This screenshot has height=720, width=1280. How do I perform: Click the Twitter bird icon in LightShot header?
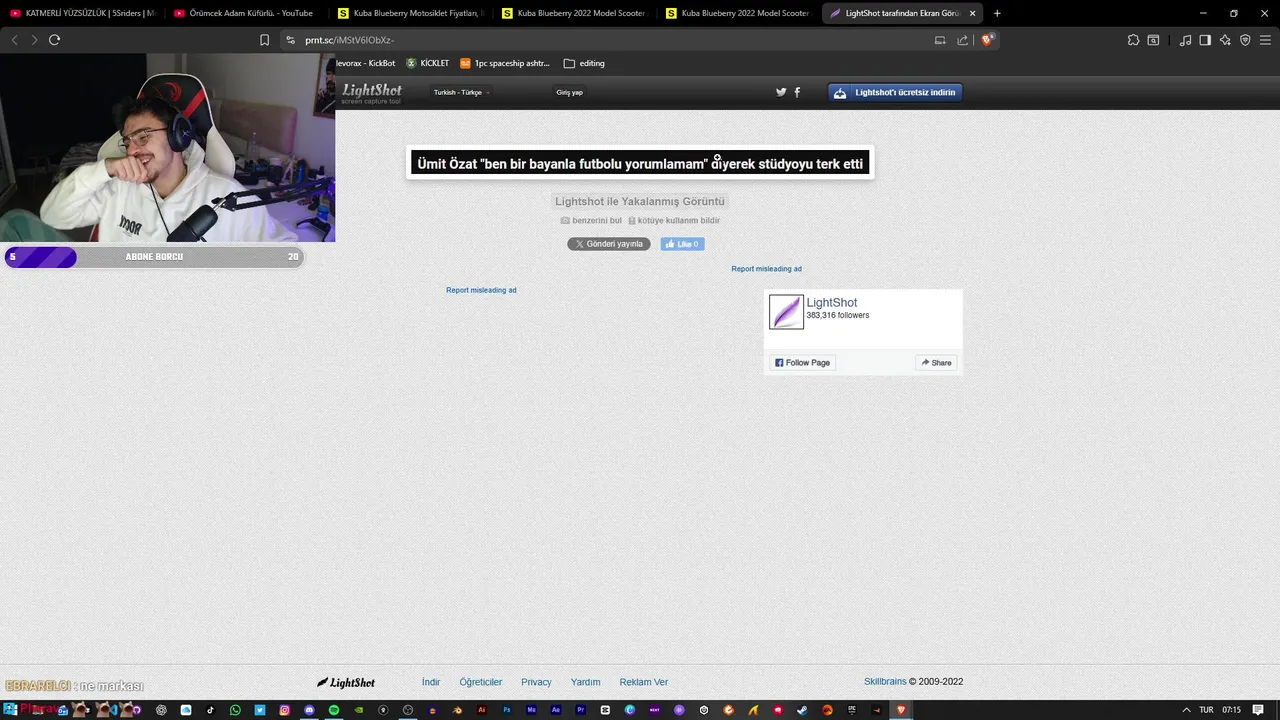(781, 92)
